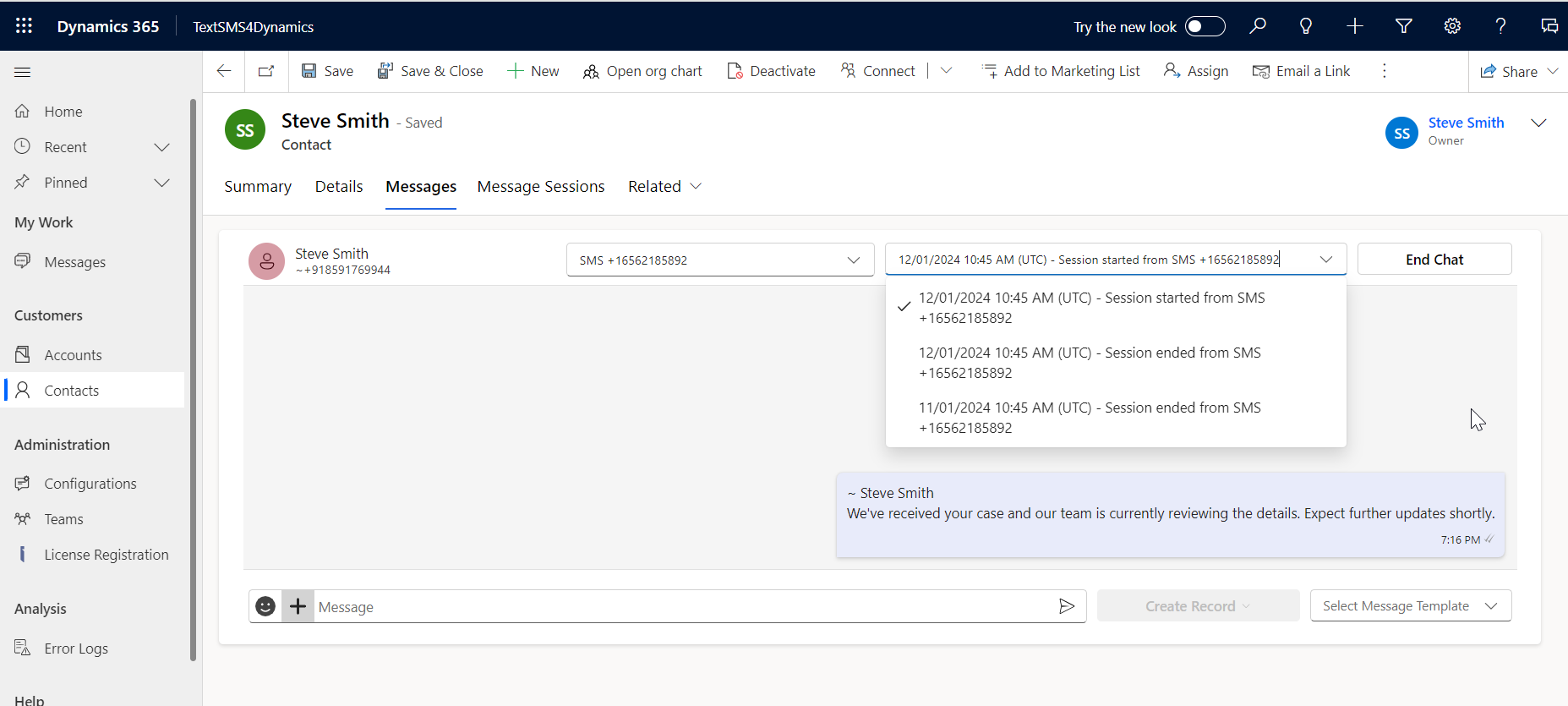Select the Messages tab

[421, 187]
